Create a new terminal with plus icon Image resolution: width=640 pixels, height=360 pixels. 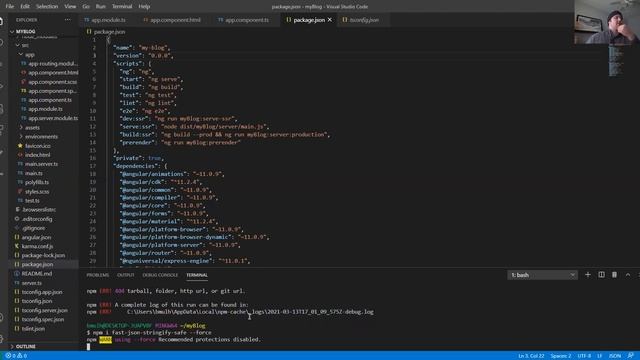[588, 275]
